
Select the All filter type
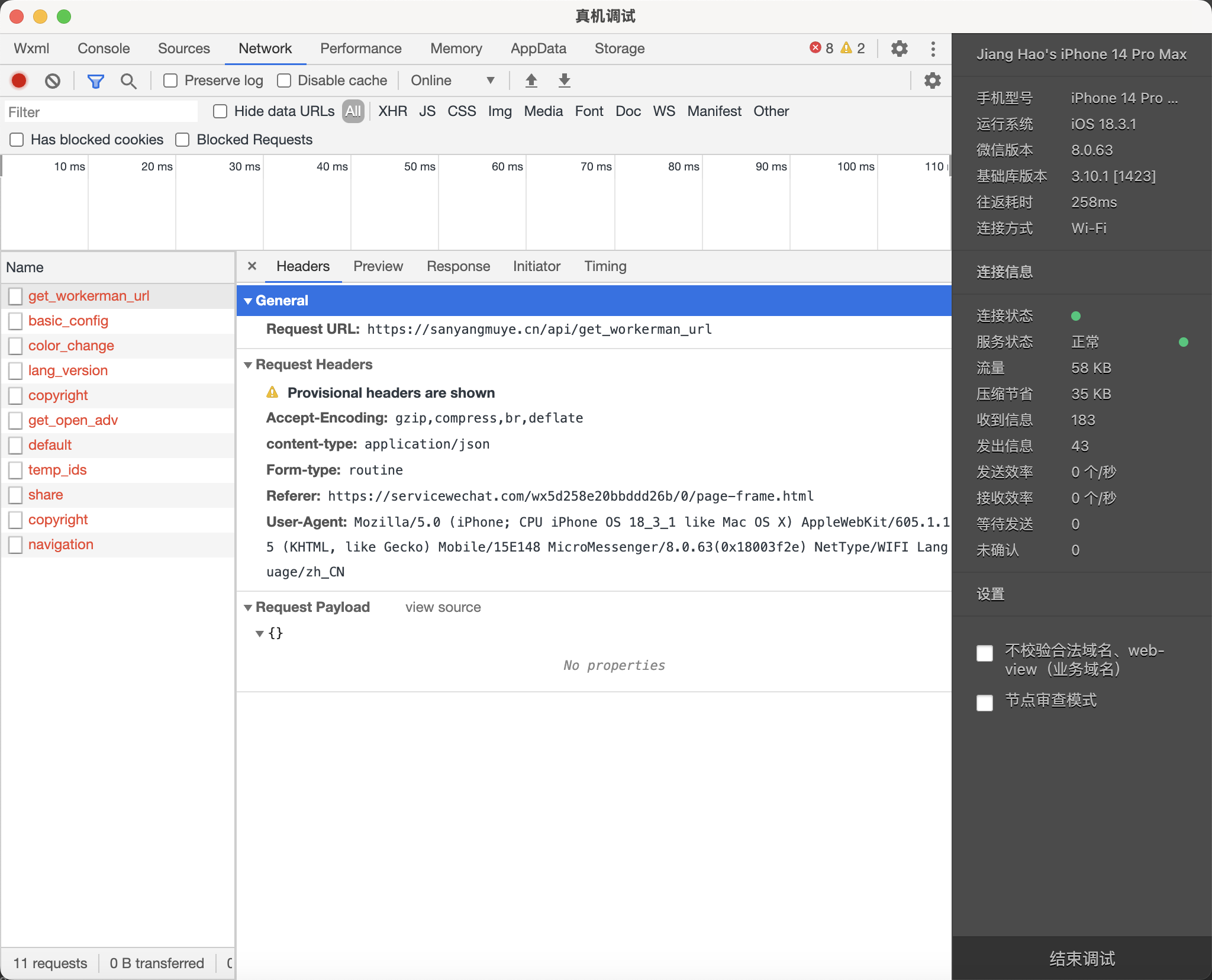coord(353,111)
